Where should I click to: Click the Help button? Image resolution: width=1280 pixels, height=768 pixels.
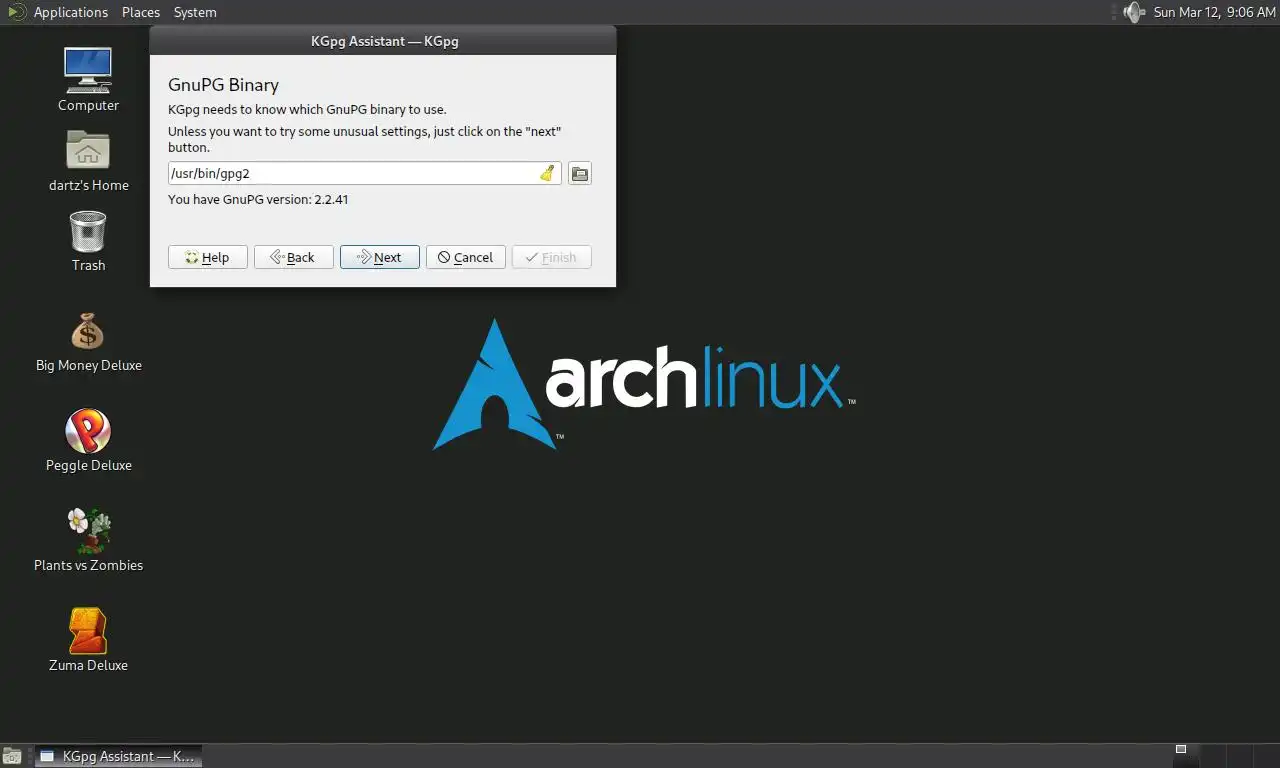(x=208, y=257)
